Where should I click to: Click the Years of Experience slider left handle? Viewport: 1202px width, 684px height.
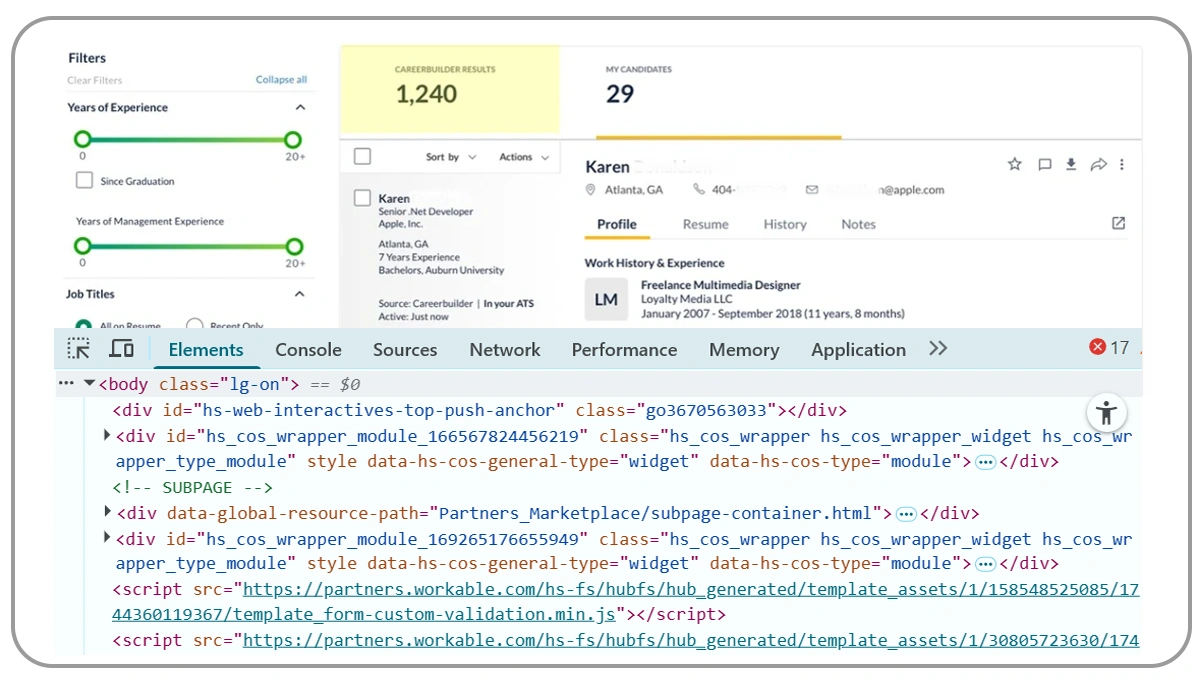83,140
